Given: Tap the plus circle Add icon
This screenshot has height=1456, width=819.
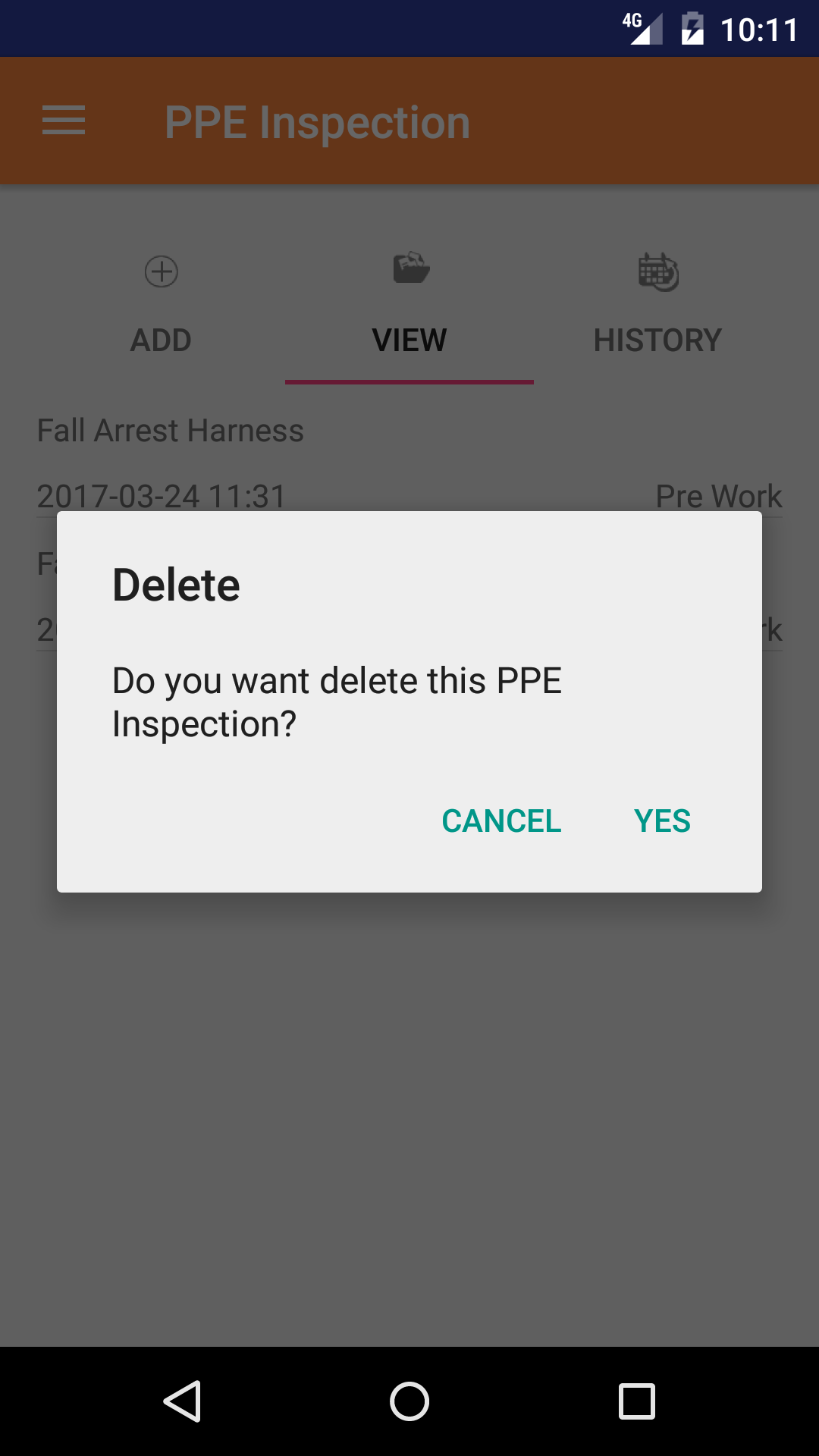Looking at the screenshot, I should coord(162,271).
